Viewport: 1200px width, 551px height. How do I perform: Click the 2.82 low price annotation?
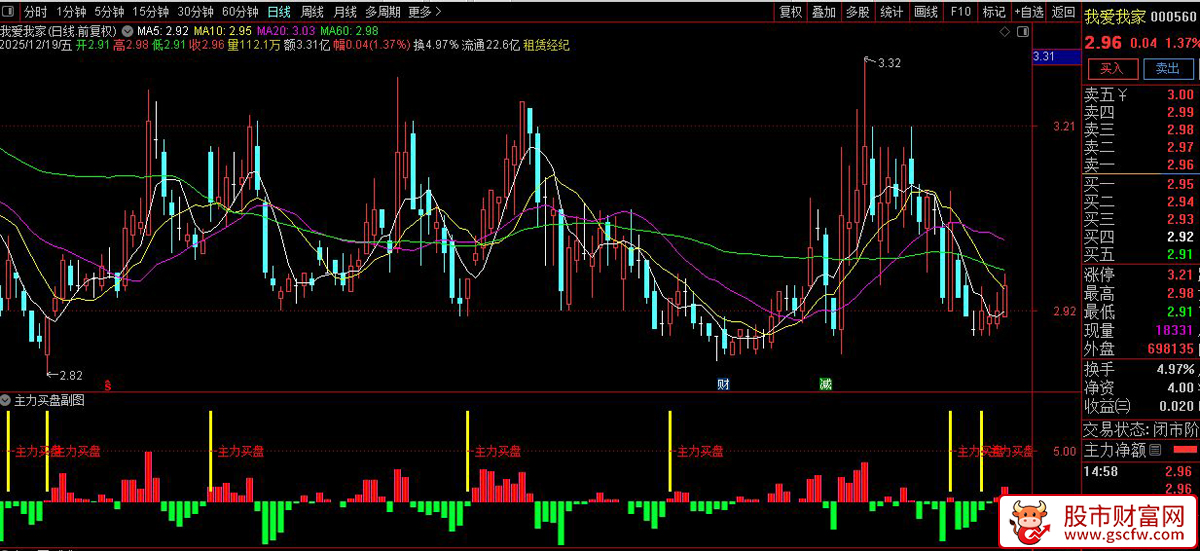[71, 376]
